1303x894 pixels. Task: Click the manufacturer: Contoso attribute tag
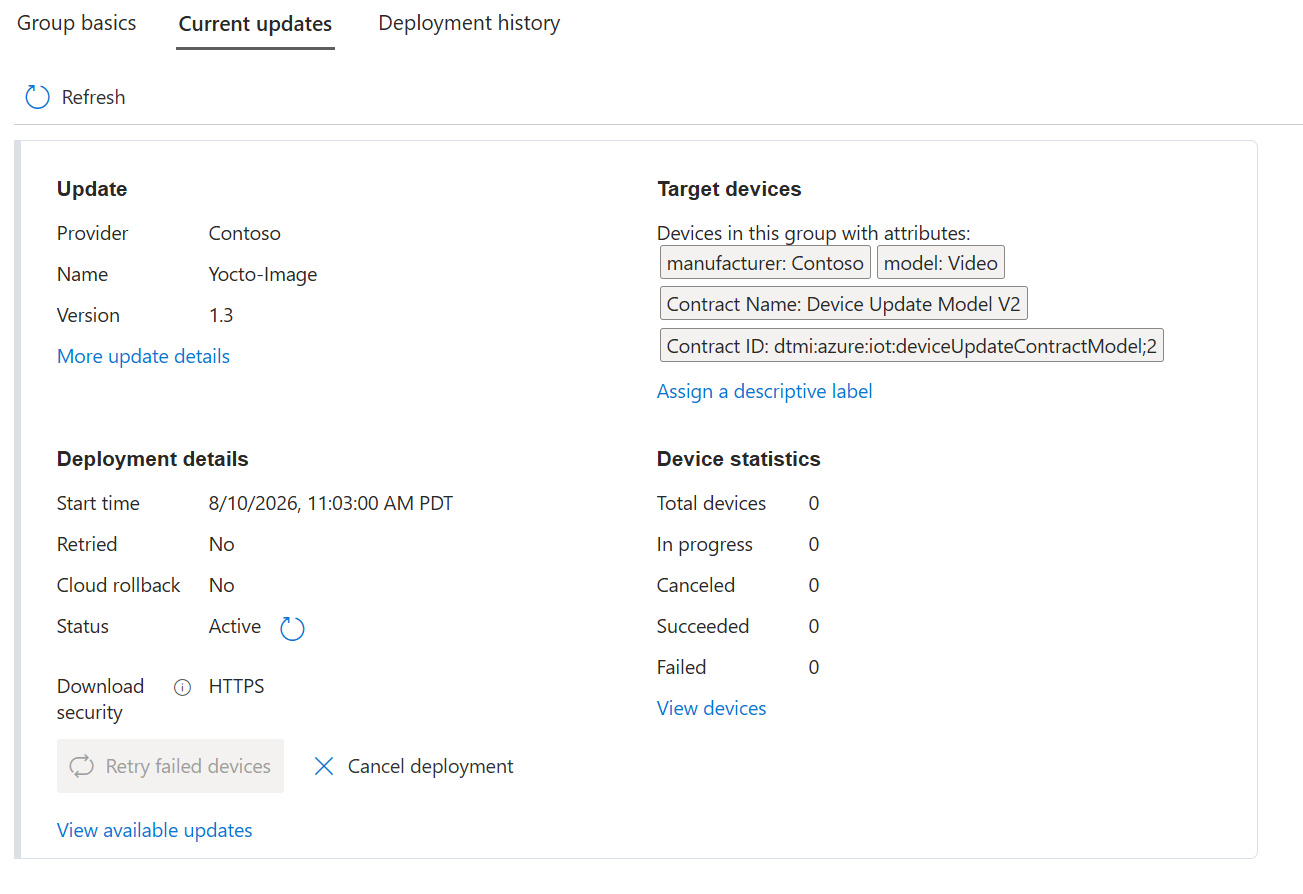point(765,263)
